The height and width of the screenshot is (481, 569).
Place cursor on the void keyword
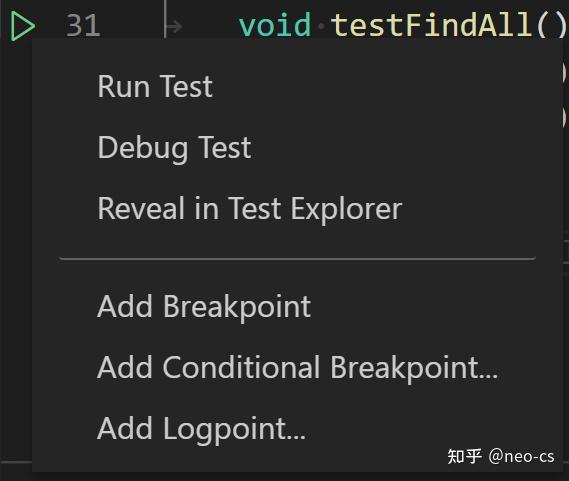pyautogui.click(x=275, y=25)
